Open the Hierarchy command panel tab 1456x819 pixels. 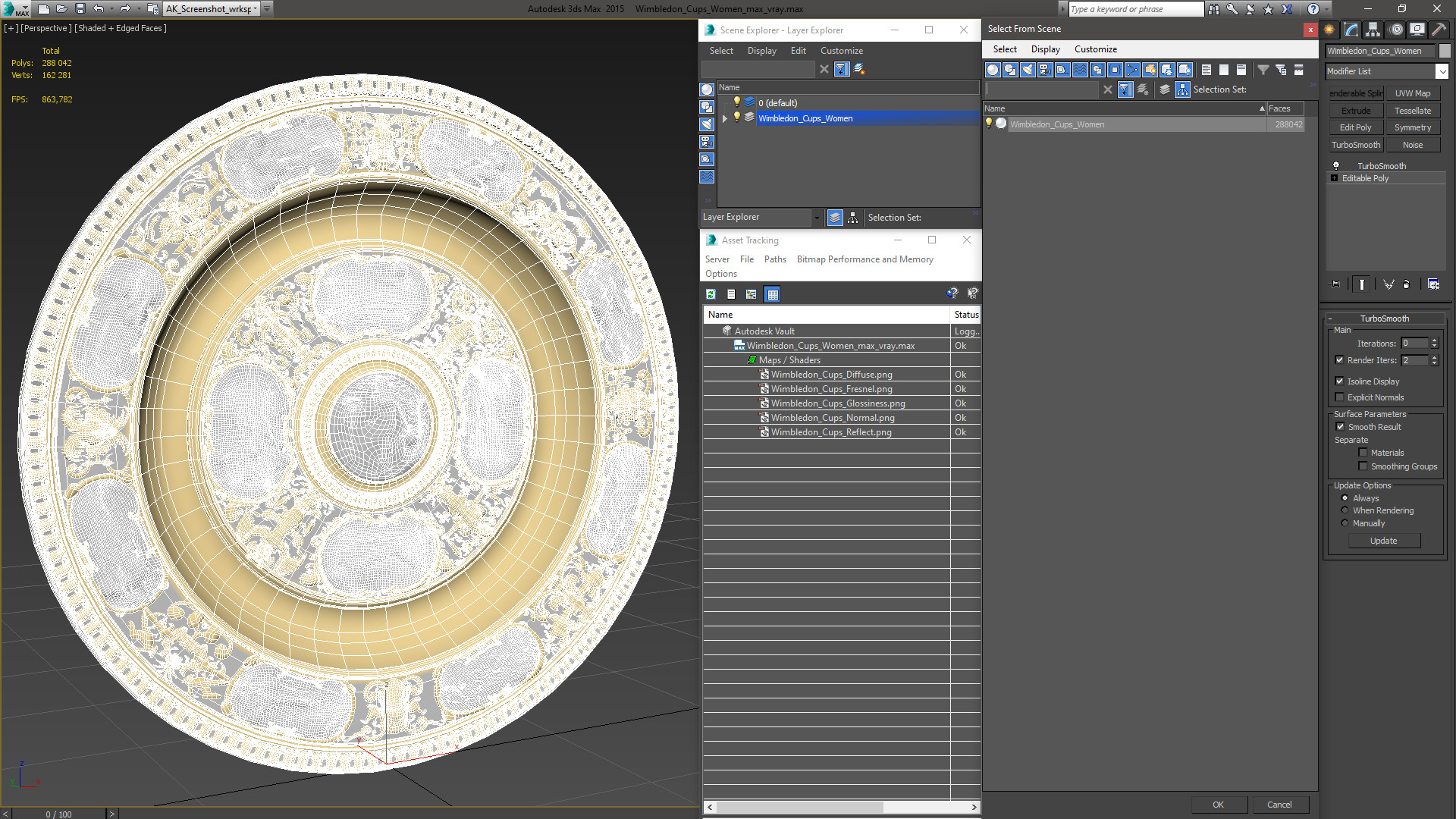(x=1373, y=30)
